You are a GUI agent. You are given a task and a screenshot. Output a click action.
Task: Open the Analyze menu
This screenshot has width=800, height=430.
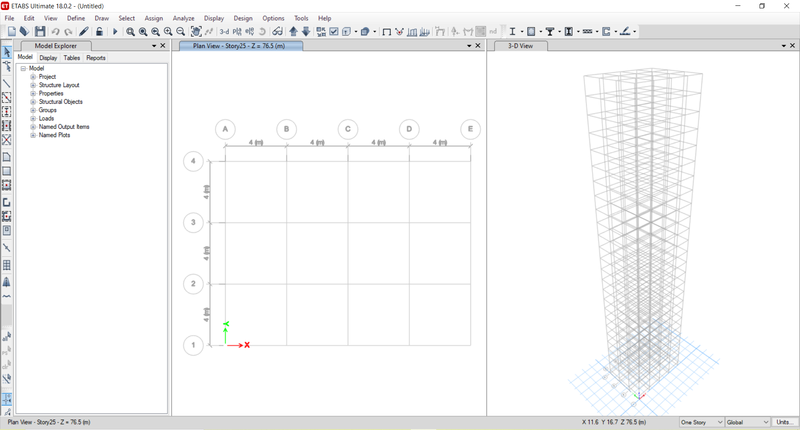[183, 18]
